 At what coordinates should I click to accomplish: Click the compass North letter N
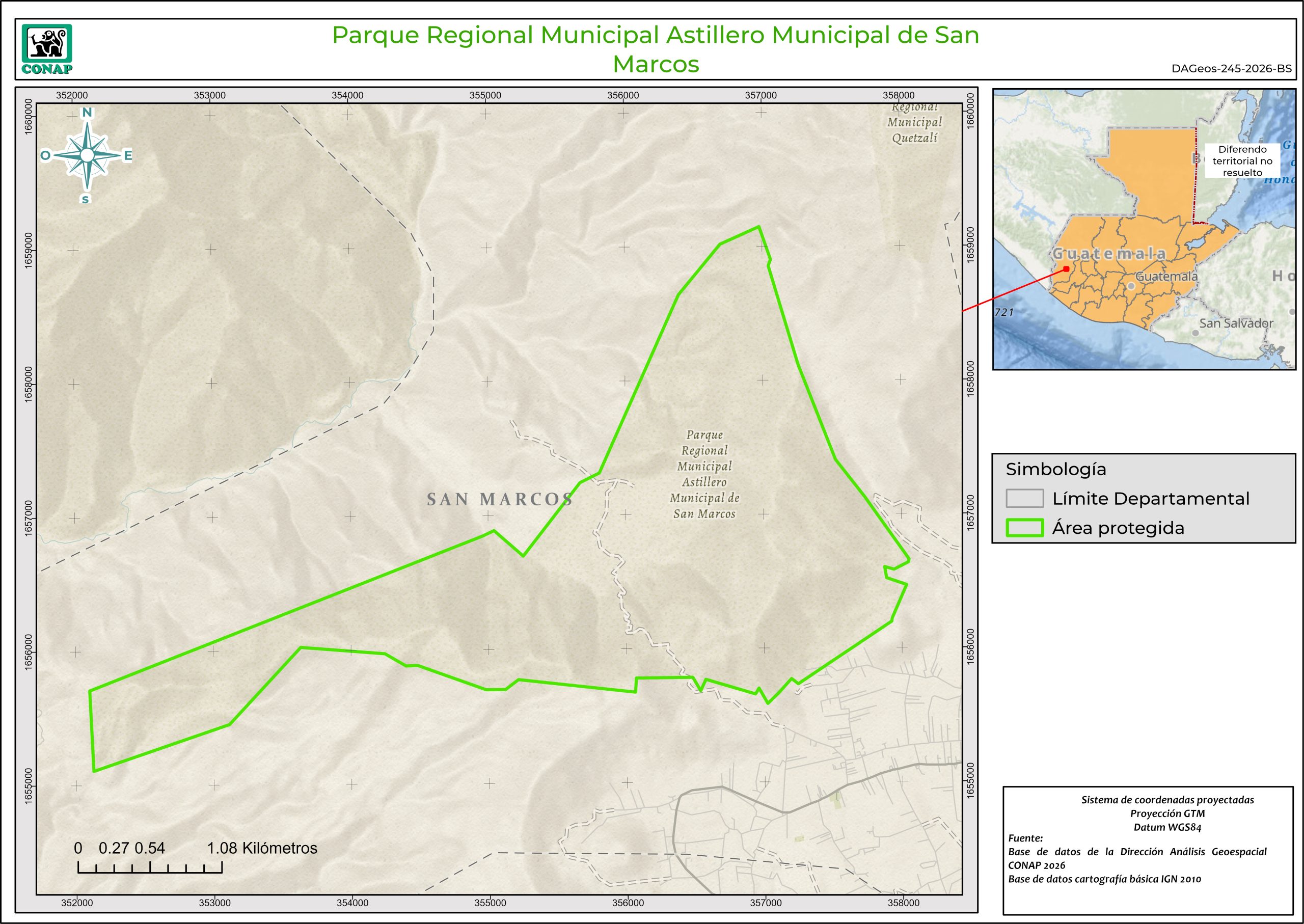point(87,113)
